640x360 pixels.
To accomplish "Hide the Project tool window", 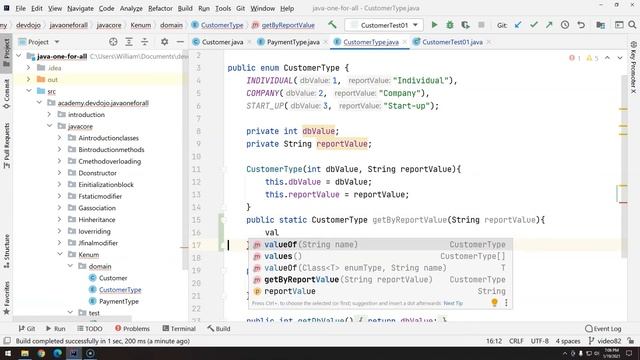I will (180, 42).
